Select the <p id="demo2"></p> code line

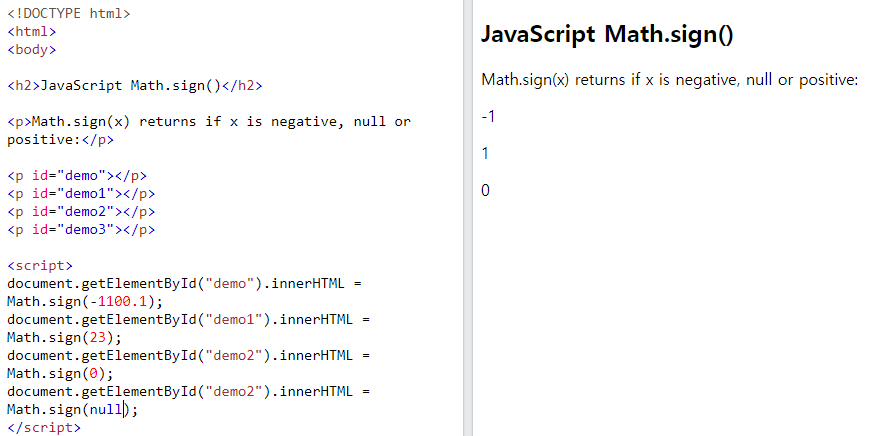pyautogui.click(x=81, y=212)
